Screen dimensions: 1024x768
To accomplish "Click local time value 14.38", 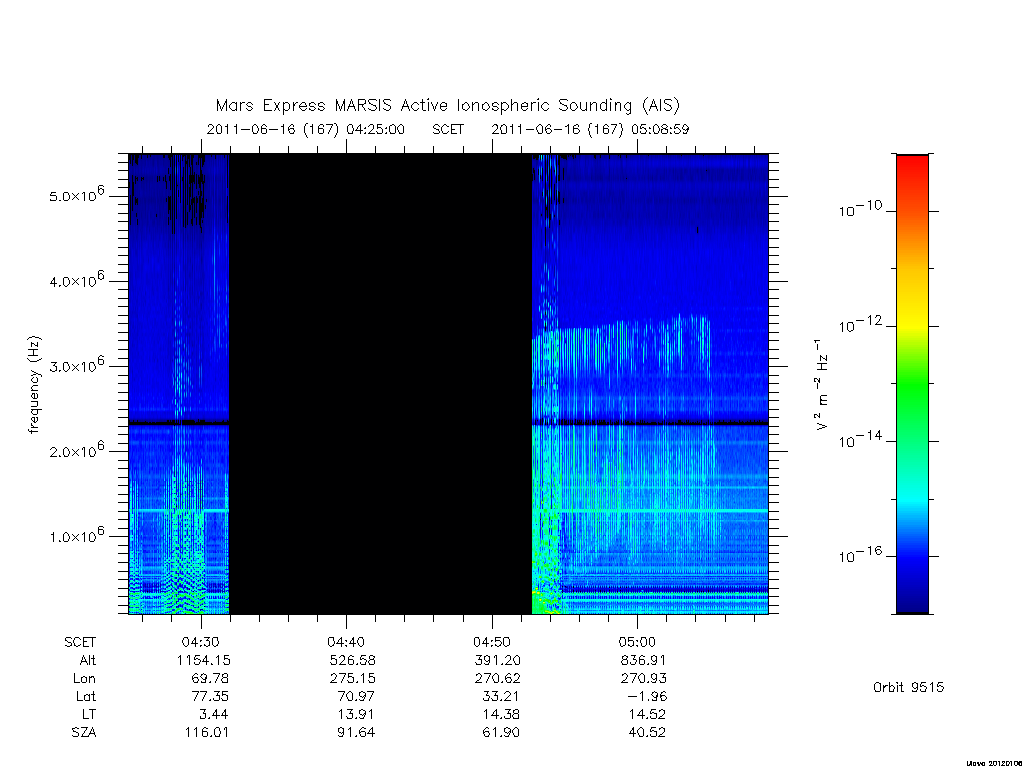I will [x=501, y=714].
